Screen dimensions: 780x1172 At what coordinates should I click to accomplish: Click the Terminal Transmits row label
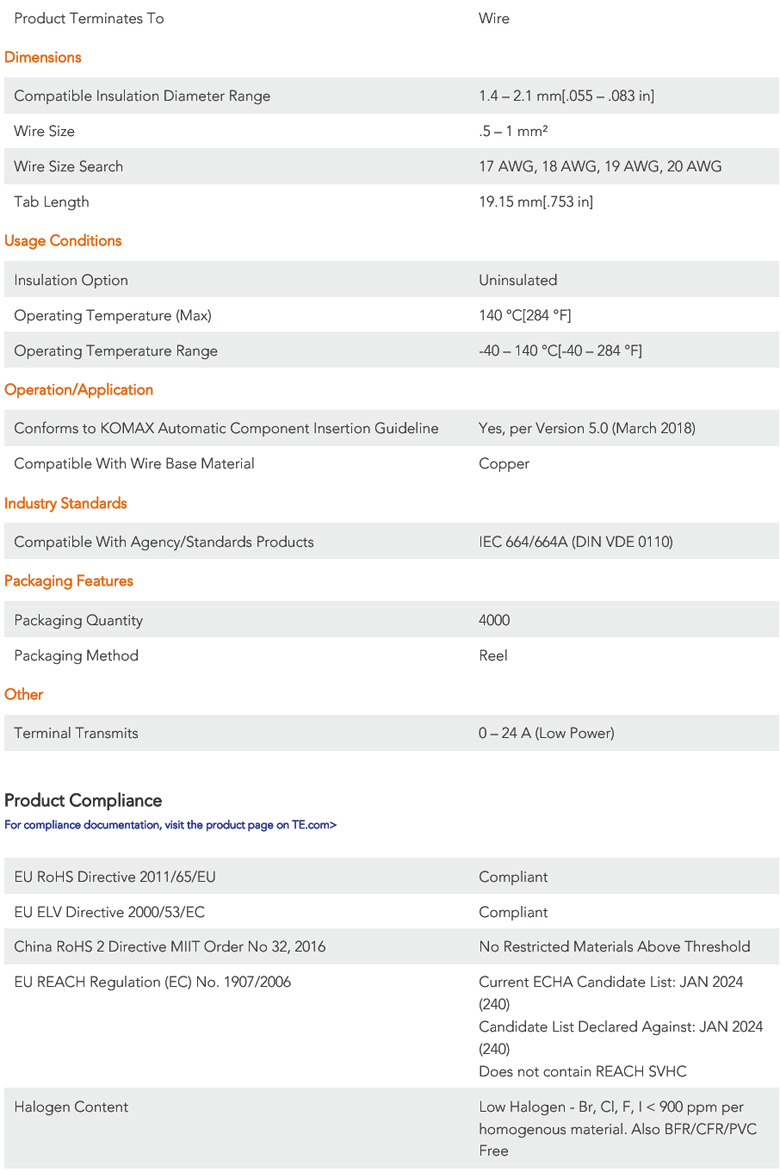point(76,733)
